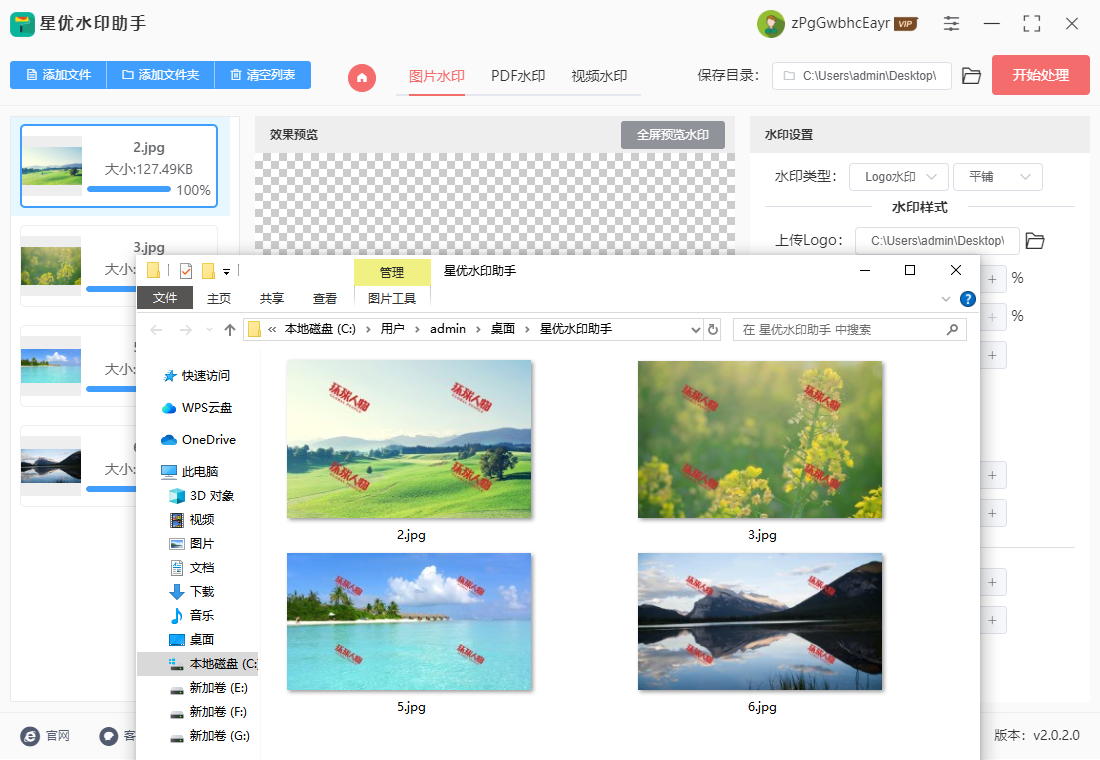Click the 开始处理 button
The width and height of the screenshot is (1100, 760).
(1040, 75)
